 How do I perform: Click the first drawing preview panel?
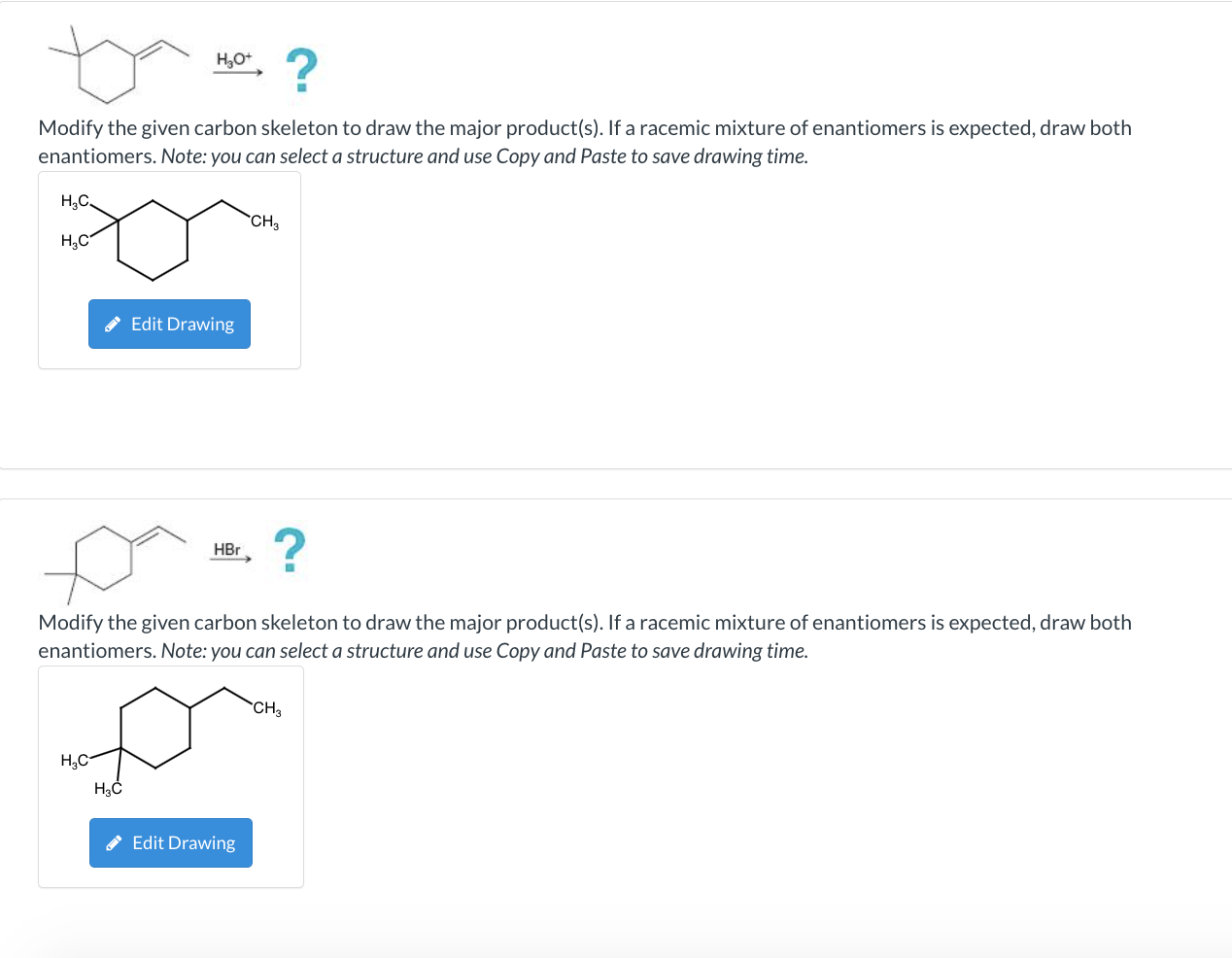coord(169,269)
